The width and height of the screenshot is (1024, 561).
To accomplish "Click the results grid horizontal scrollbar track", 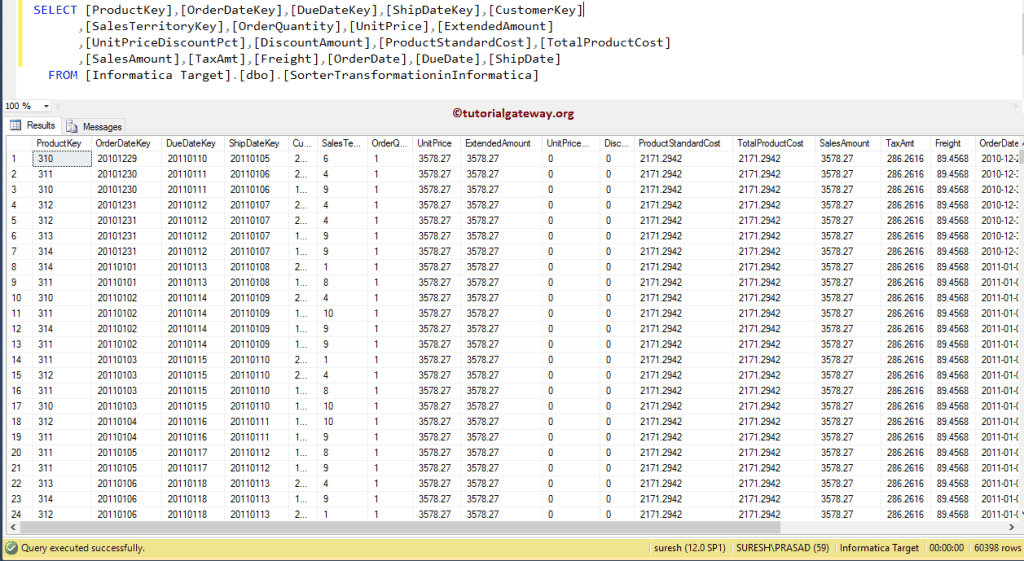I will tap(500, 527).
